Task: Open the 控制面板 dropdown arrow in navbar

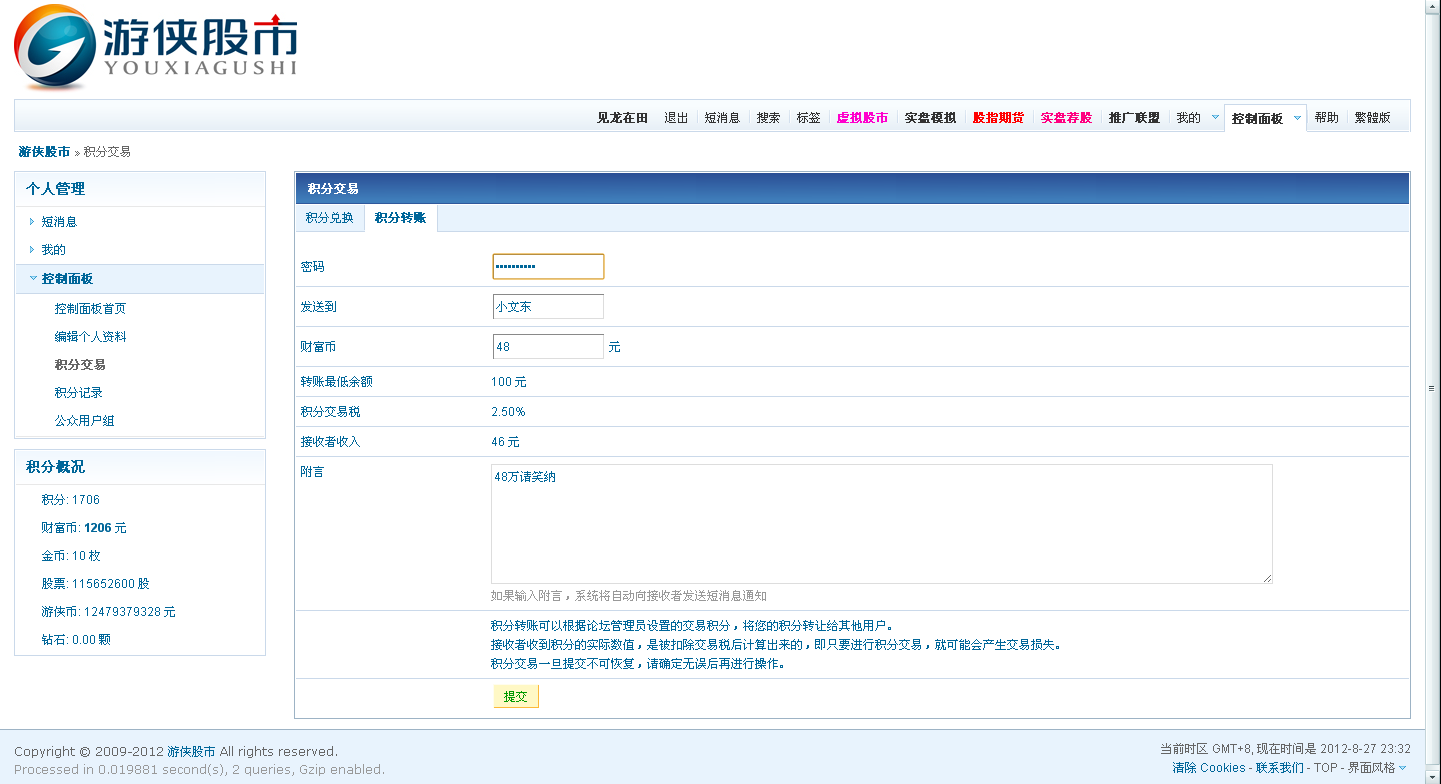Action: (x=1297, y=118)
